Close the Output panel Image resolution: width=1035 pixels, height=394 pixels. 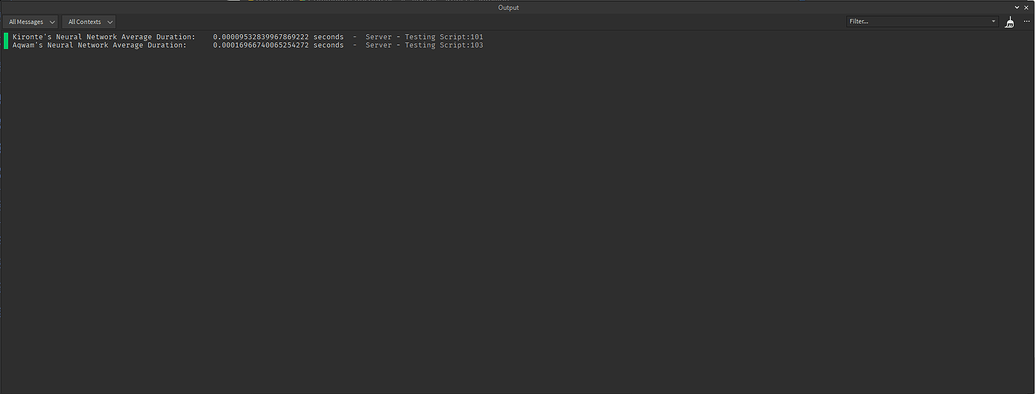tap(1026, 7)
